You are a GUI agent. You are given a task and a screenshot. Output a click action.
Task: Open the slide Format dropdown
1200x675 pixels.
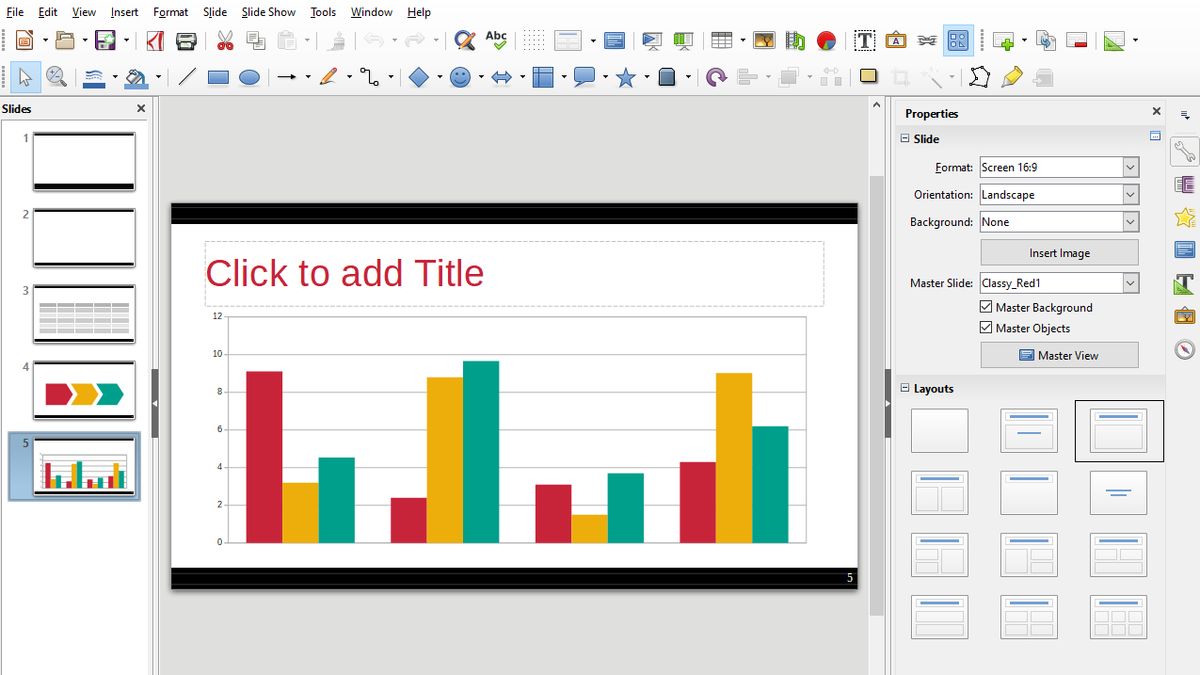tap(1130, 167)
